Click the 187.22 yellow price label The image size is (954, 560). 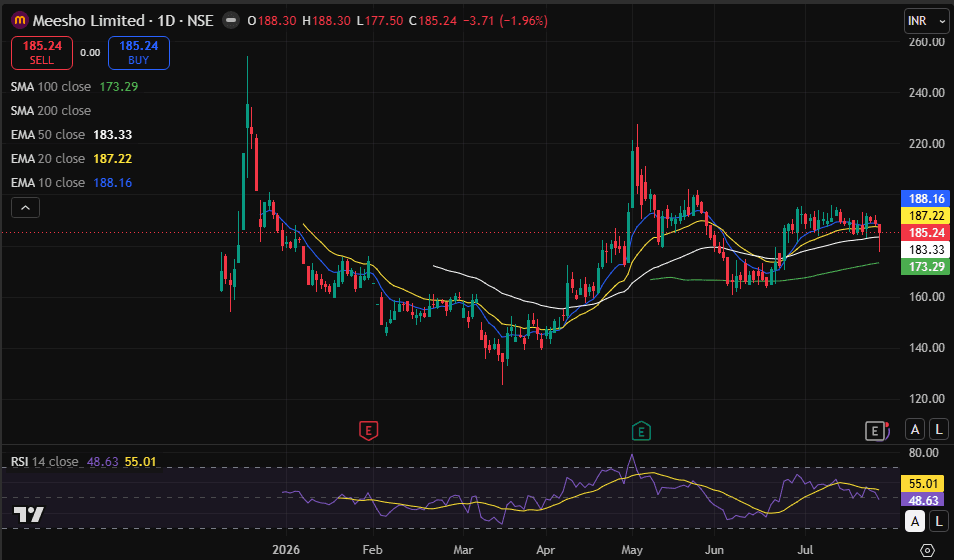pos(925,215)
